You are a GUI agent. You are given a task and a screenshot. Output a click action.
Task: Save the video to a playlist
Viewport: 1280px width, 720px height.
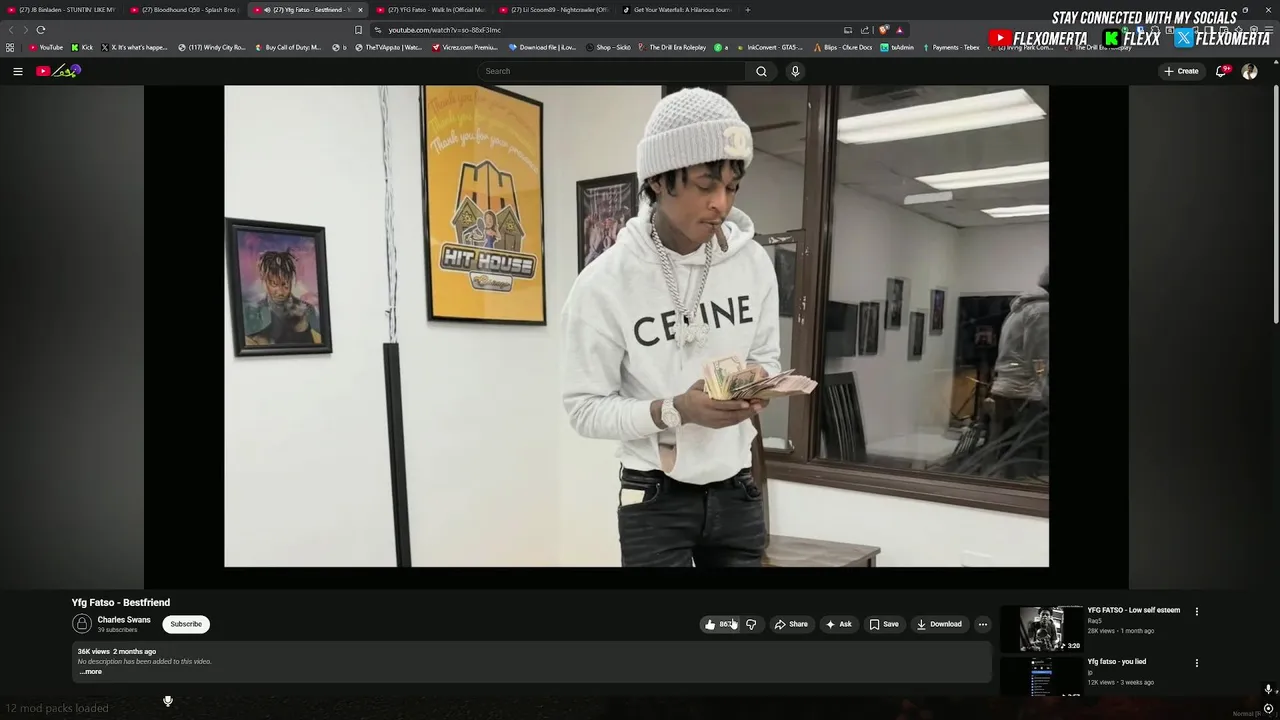click(x=884, y=624)
